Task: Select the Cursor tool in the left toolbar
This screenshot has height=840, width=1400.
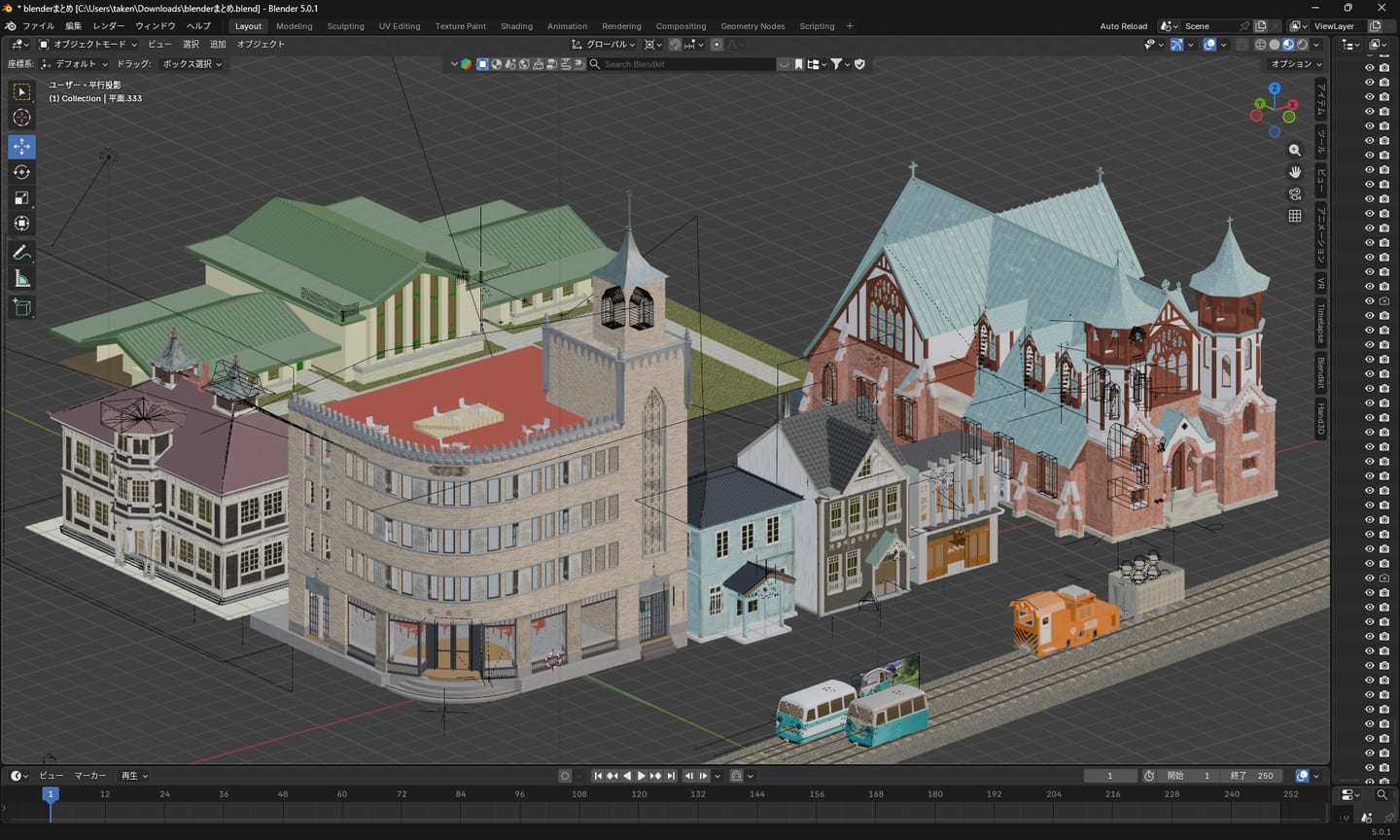Action: click(x=21, y=118)
